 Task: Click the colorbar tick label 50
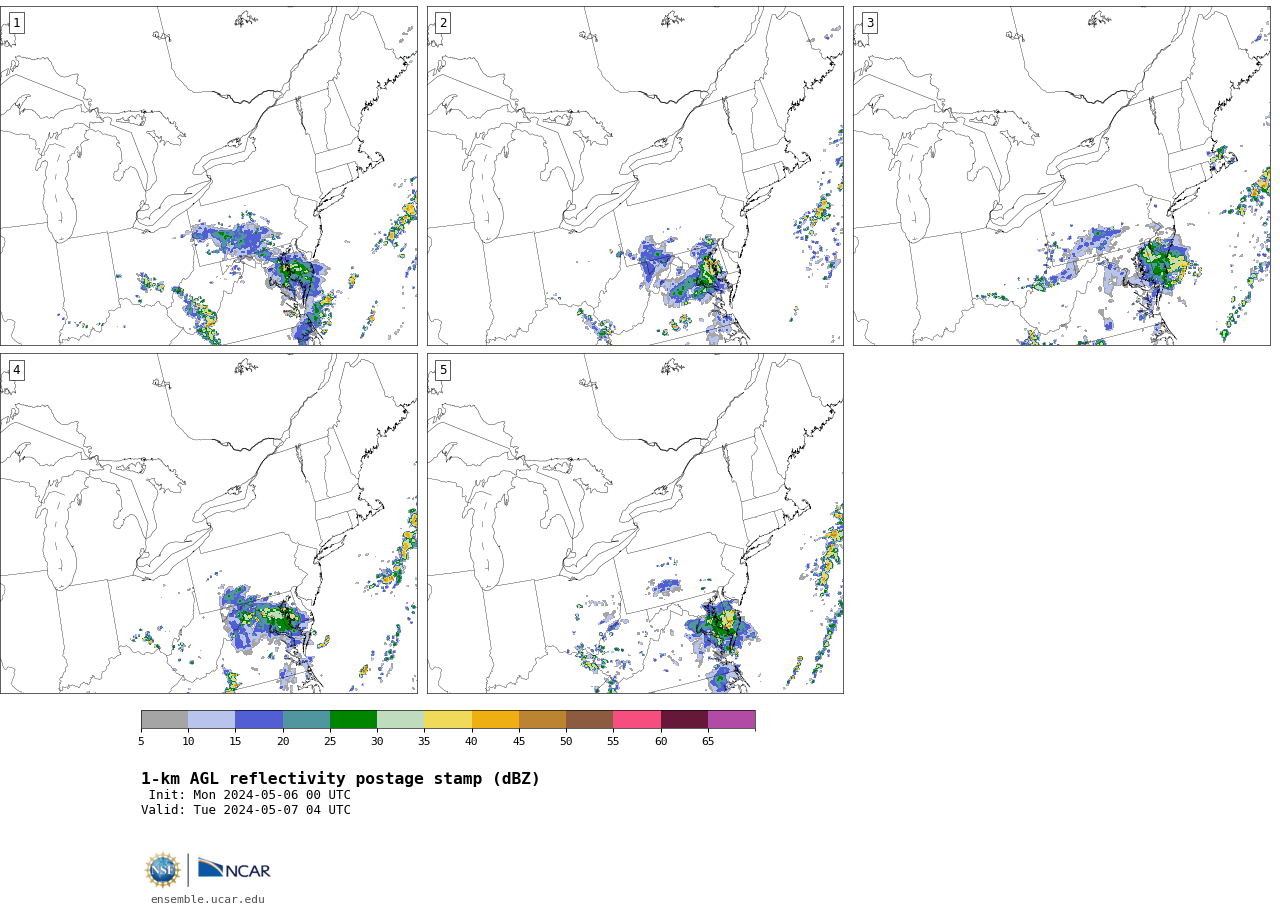[x=566, y=742]
